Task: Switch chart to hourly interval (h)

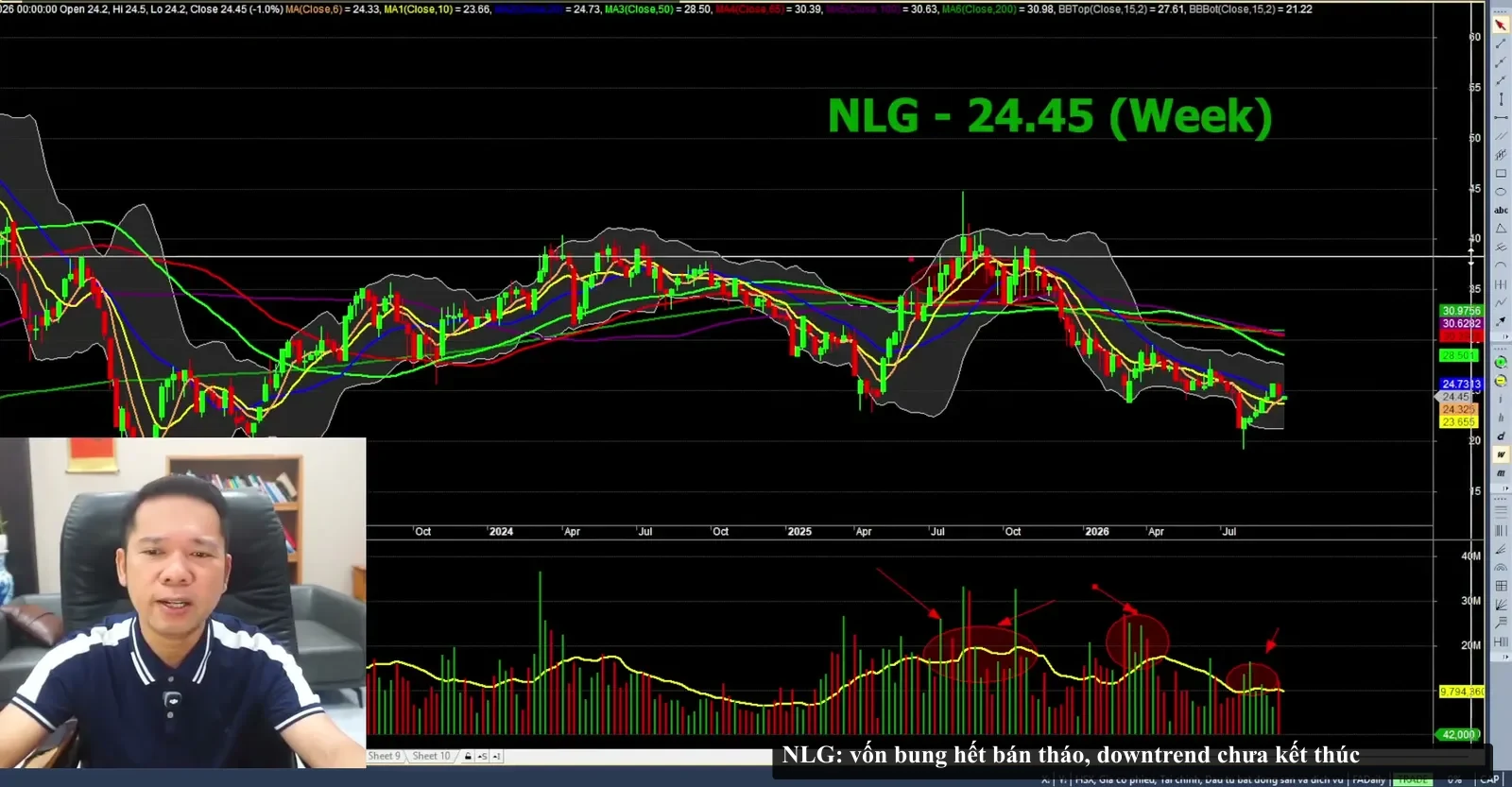Action: [x=1501, y=418]
